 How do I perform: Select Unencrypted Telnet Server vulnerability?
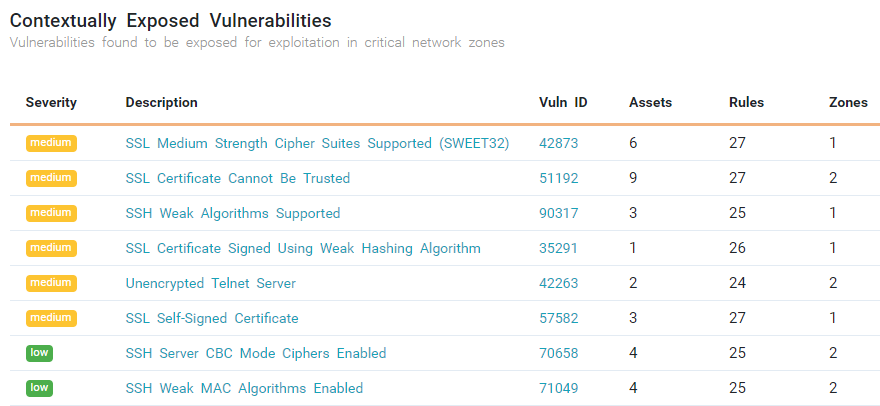click(211, 283)
